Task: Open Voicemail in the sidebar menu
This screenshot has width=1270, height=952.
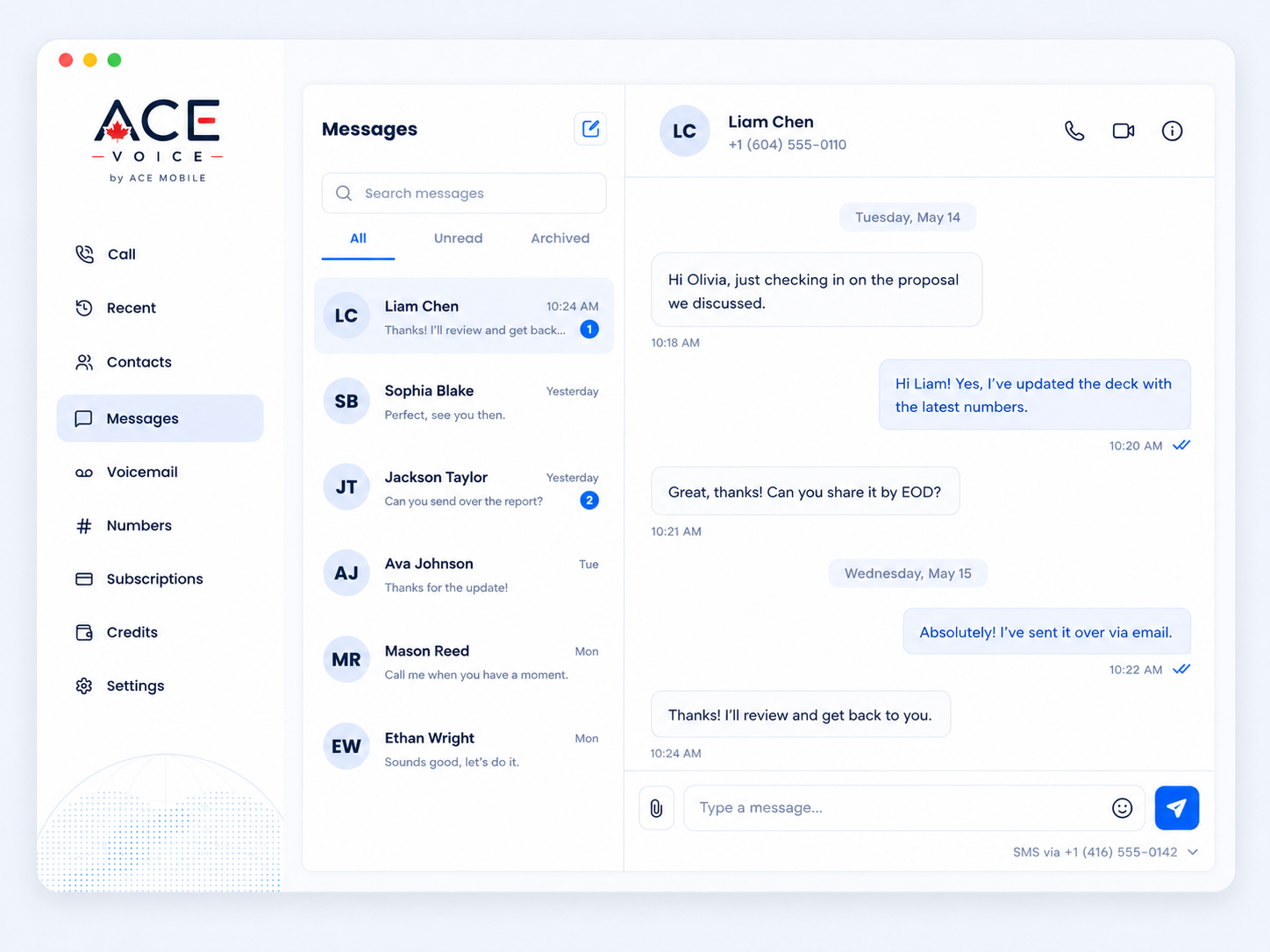Action: [160, 472]
